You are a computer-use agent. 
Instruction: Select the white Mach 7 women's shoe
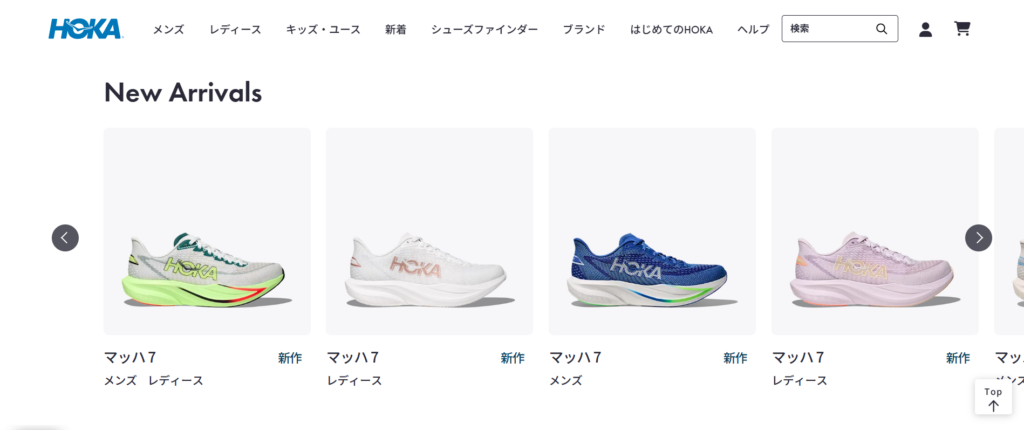click(x=429, y=231)
